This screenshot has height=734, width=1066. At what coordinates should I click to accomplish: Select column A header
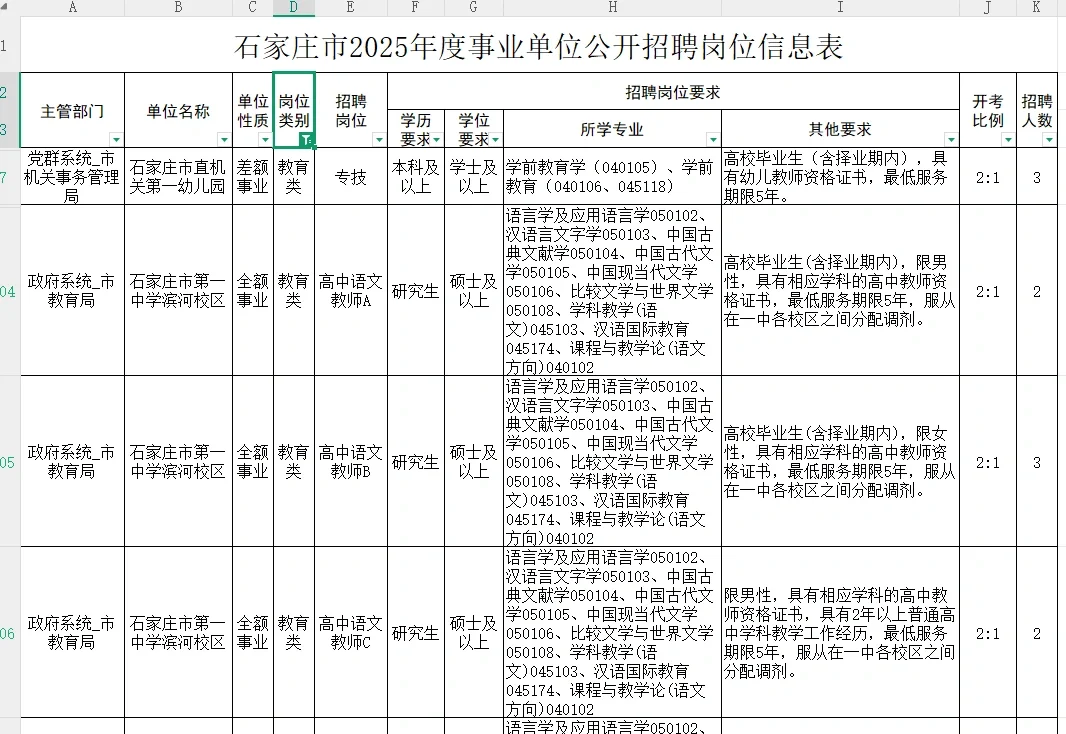[x=72, y=8]
